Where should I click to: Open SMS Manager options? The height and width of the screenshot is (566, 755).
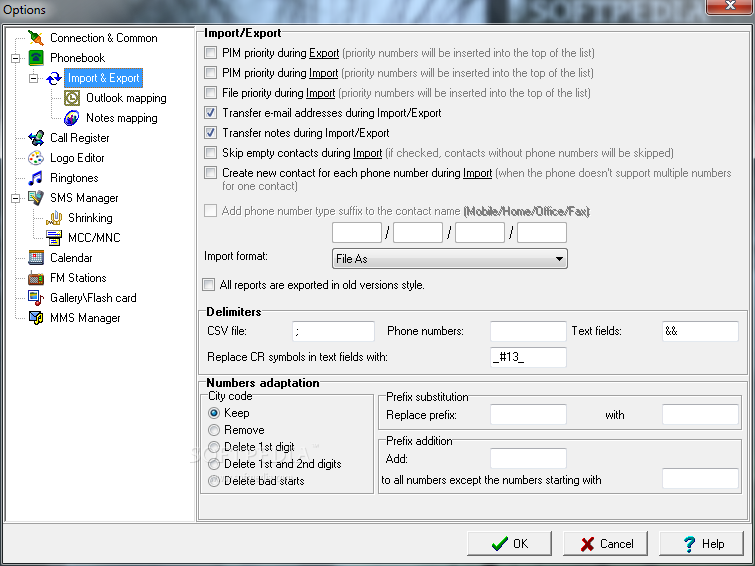pyautogui.click(x=84, y=198)
